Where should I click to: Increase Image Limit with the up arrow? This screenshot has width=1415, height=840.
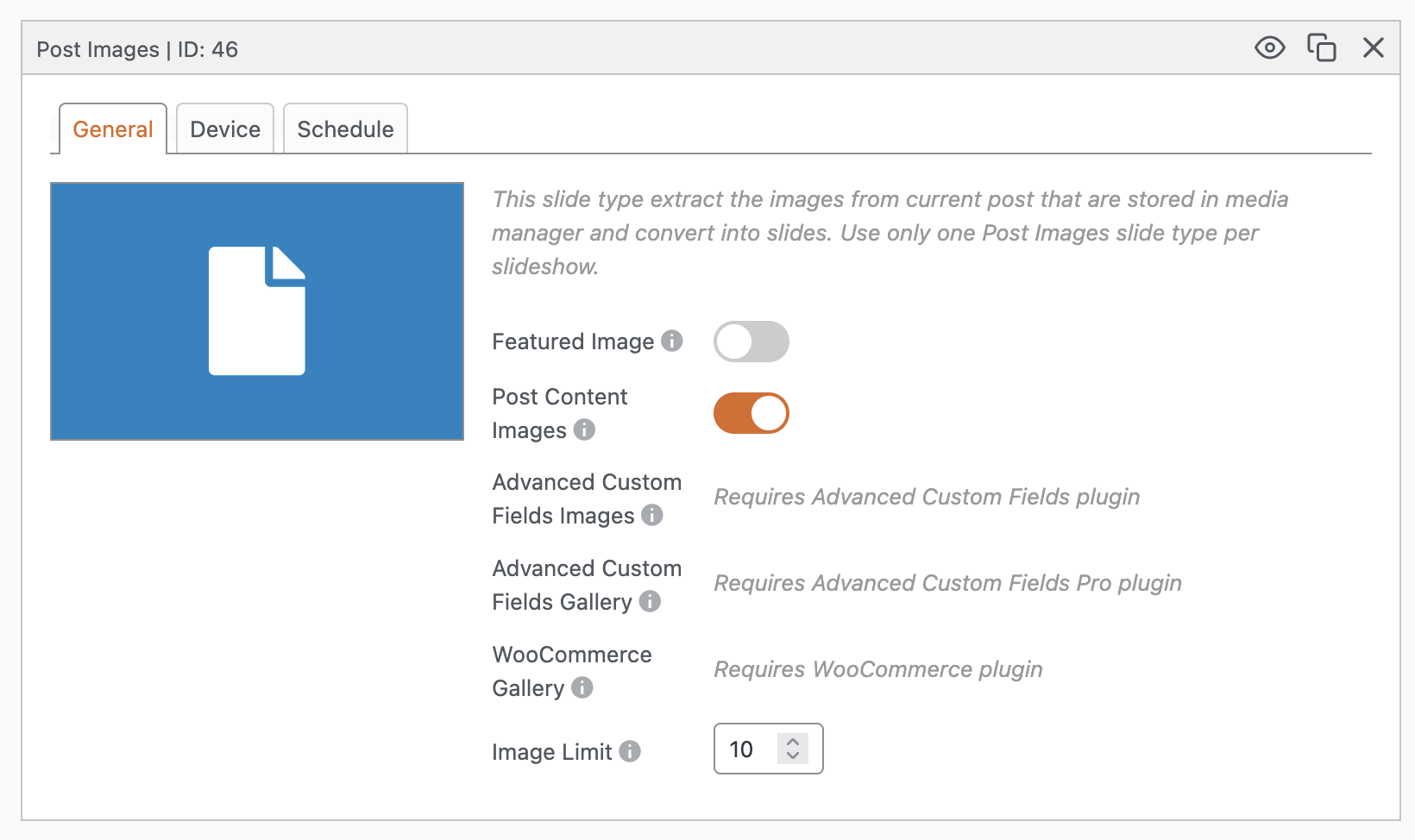pos(793,741)
